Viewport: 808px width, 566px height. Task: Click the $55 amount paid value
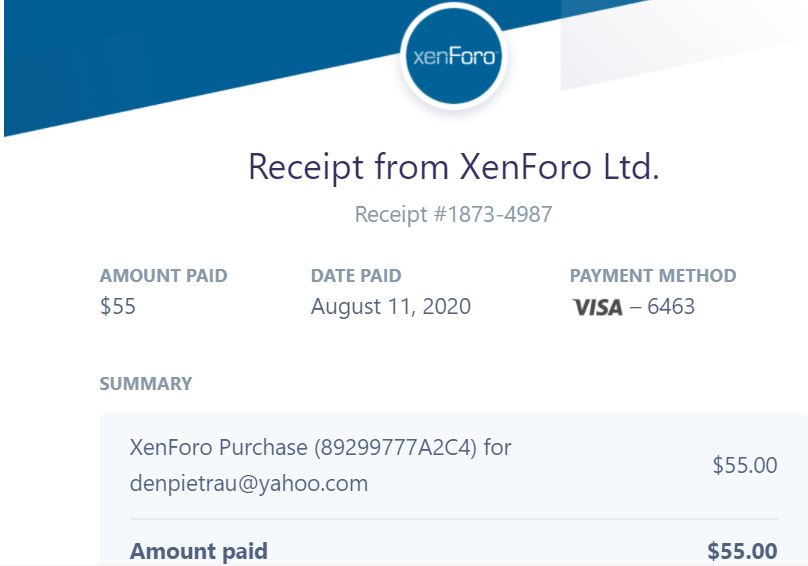pos(118,307)
